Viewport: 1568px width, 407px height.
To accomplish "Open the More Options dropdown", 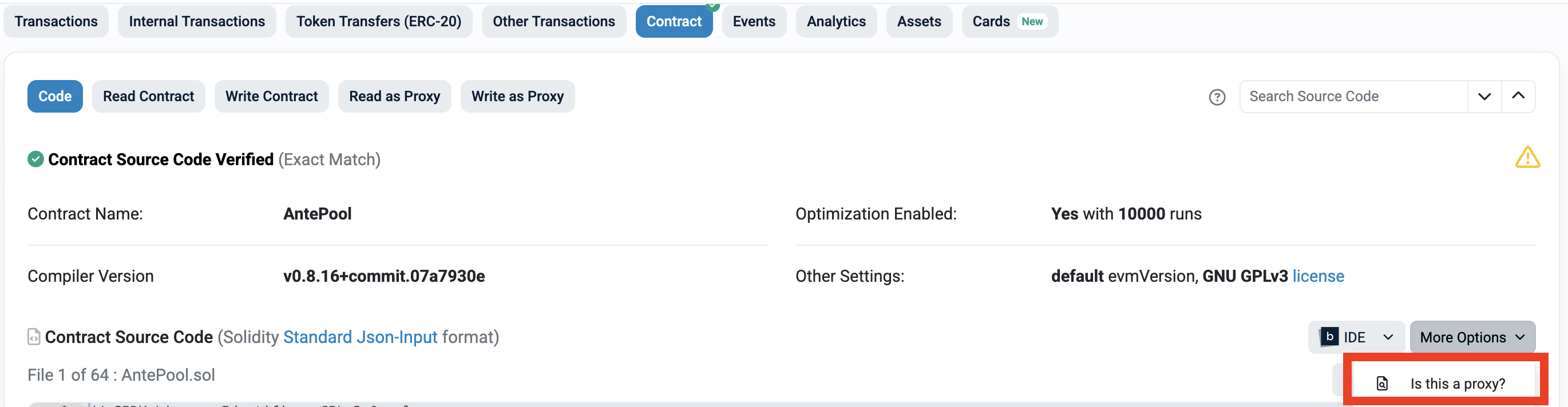I will coord(1471,337).
